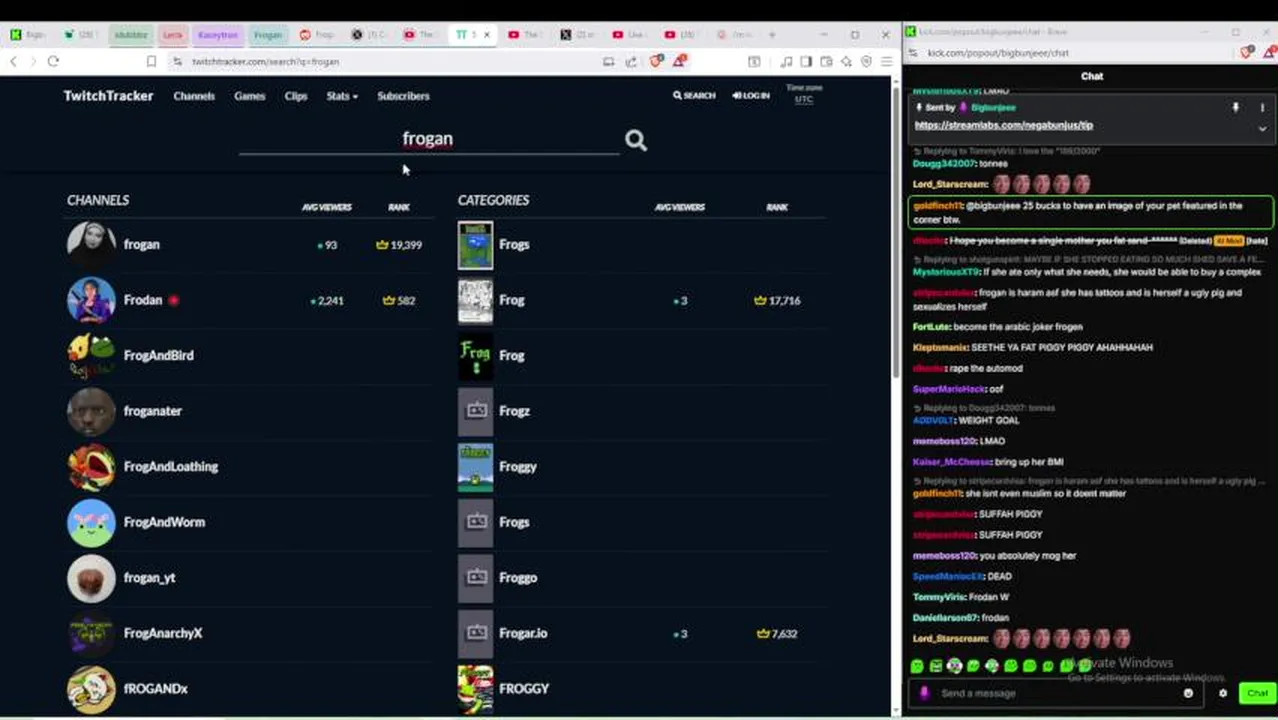The width and height of the screenshot is (1278, 720).
Task: Click the frogan search input field
Action: coord(428,139)
